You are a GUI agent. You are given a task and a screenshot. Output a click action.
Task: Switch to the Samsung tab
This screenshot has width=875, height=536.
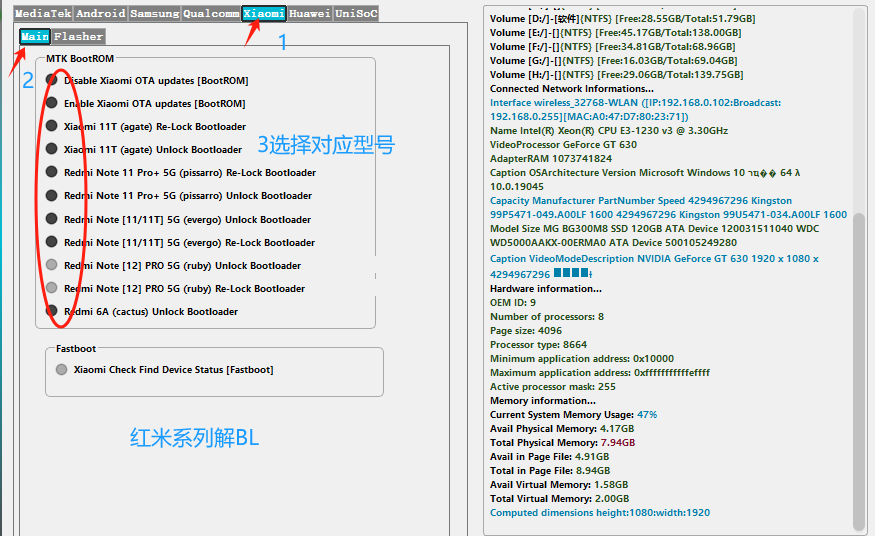155,14
